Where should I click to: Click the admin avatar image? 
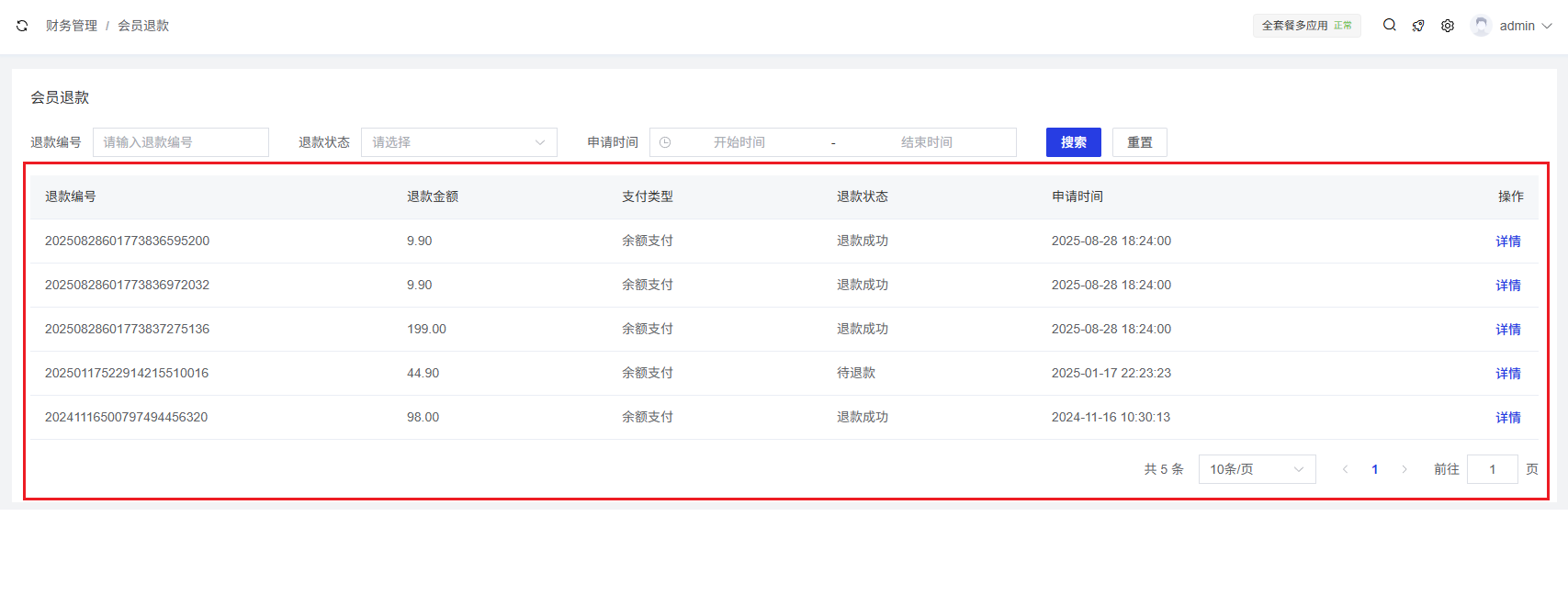tap(1481, 26)
